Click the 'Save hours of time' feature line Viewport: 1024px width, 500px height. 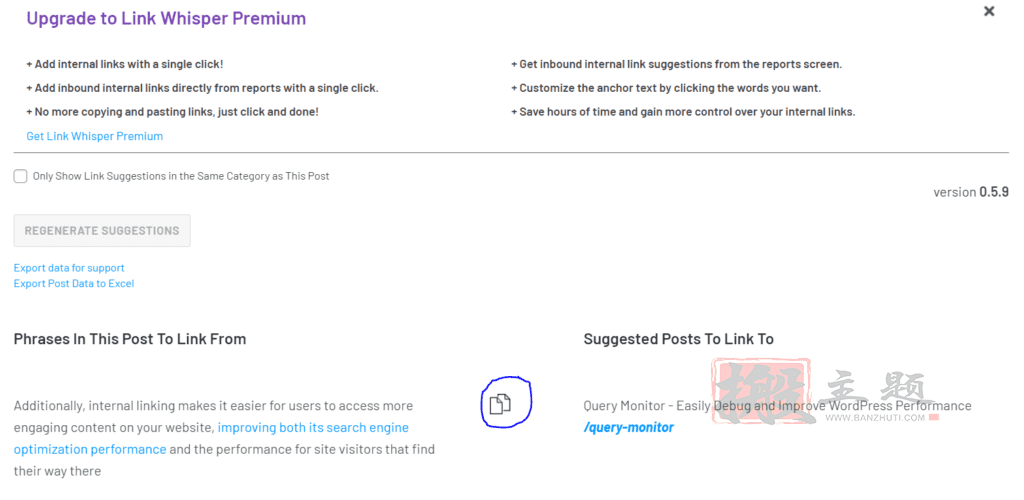tap(683, 112)
